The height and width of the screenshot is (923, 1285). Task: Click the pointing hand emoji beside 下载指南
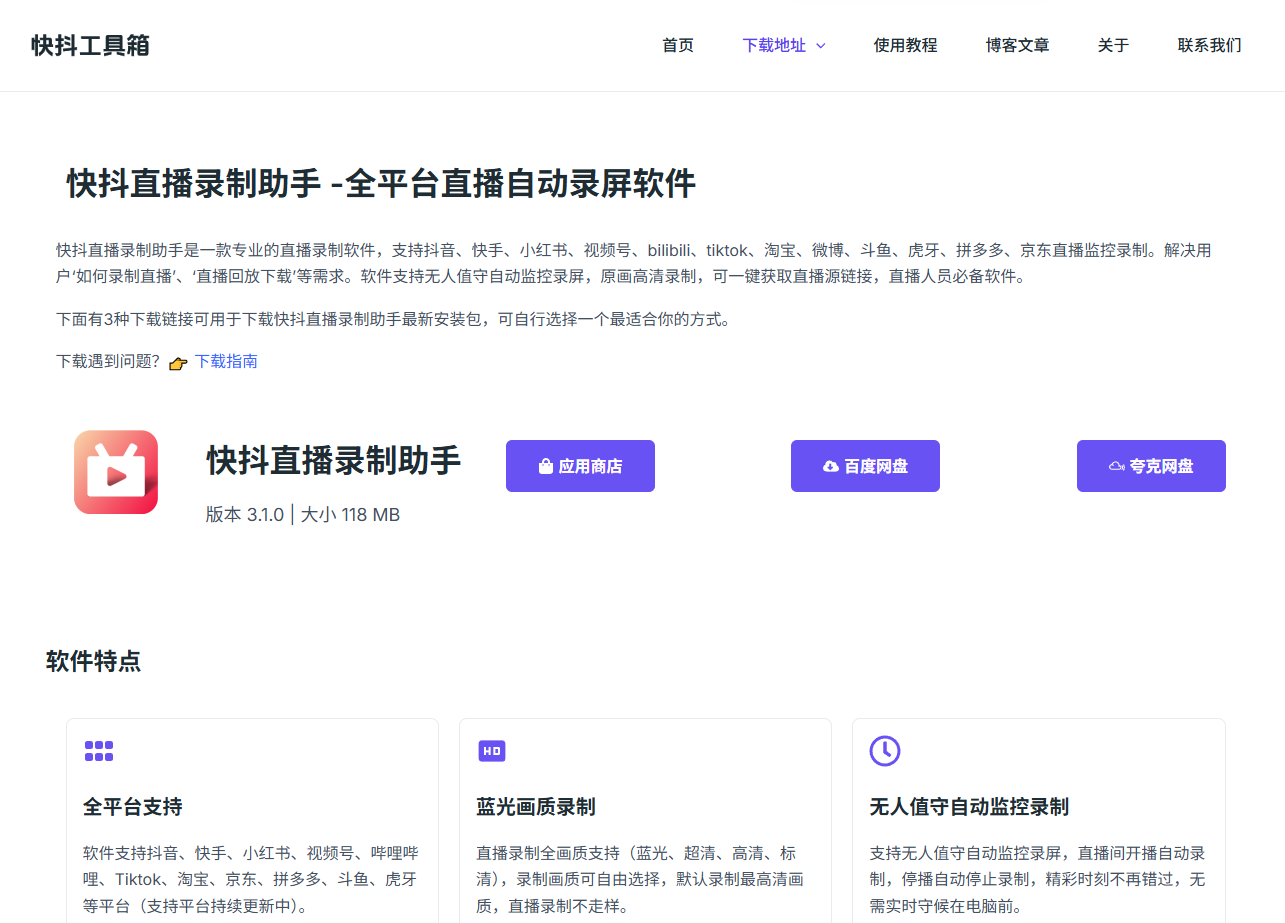click(x=178, y=363)
